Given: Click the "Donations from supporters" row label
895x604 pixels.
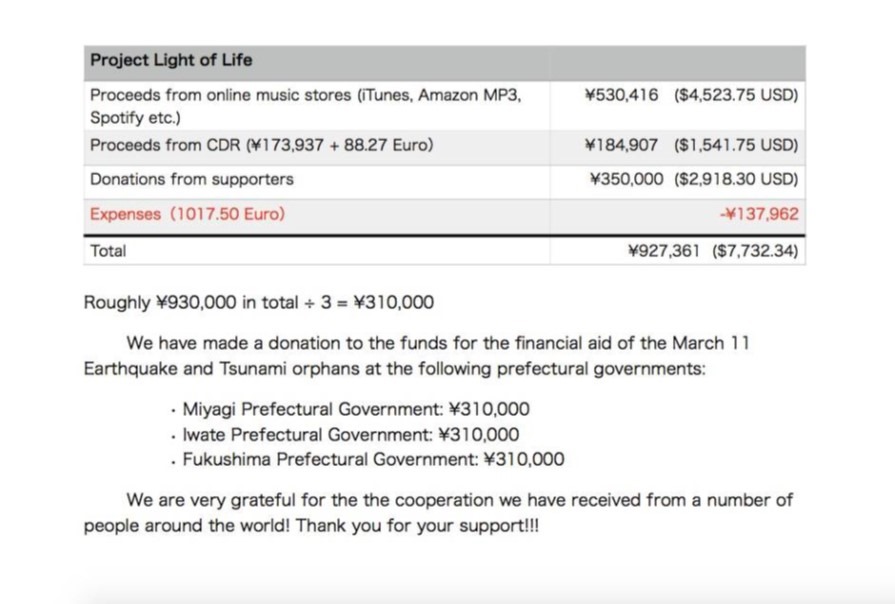Looking at the screenshot, I should 192,180.
